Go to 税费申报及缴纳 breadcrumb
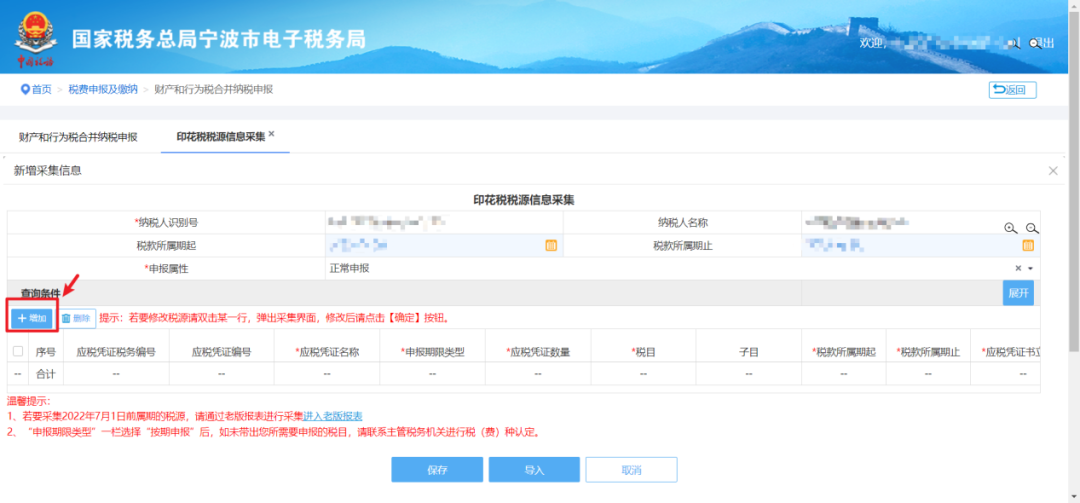The height and width of the screenshot is (503, 1080). pyautogui.click(x=103, y=89)
